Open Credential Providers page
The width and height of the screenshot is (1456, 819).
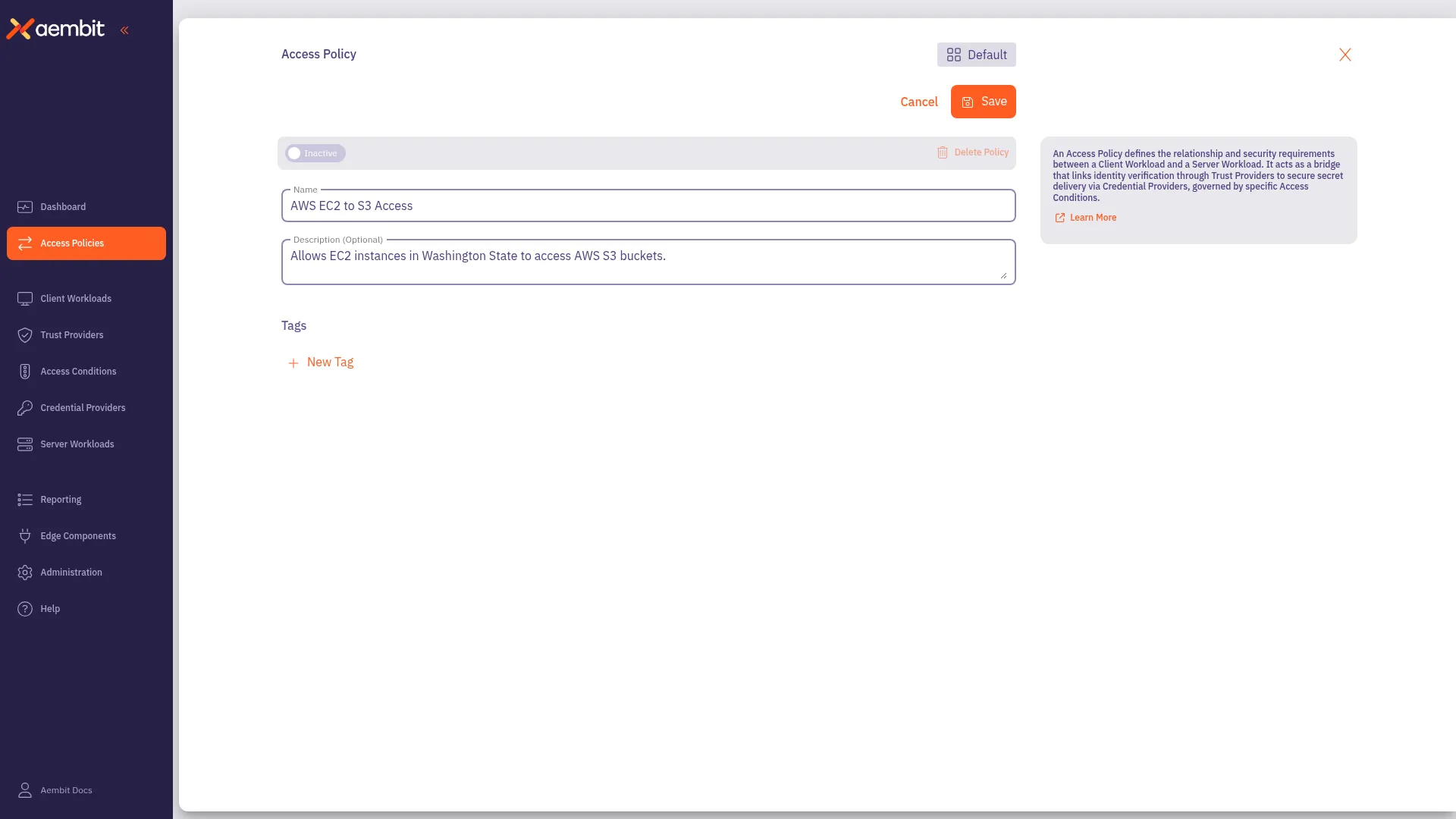86,408
